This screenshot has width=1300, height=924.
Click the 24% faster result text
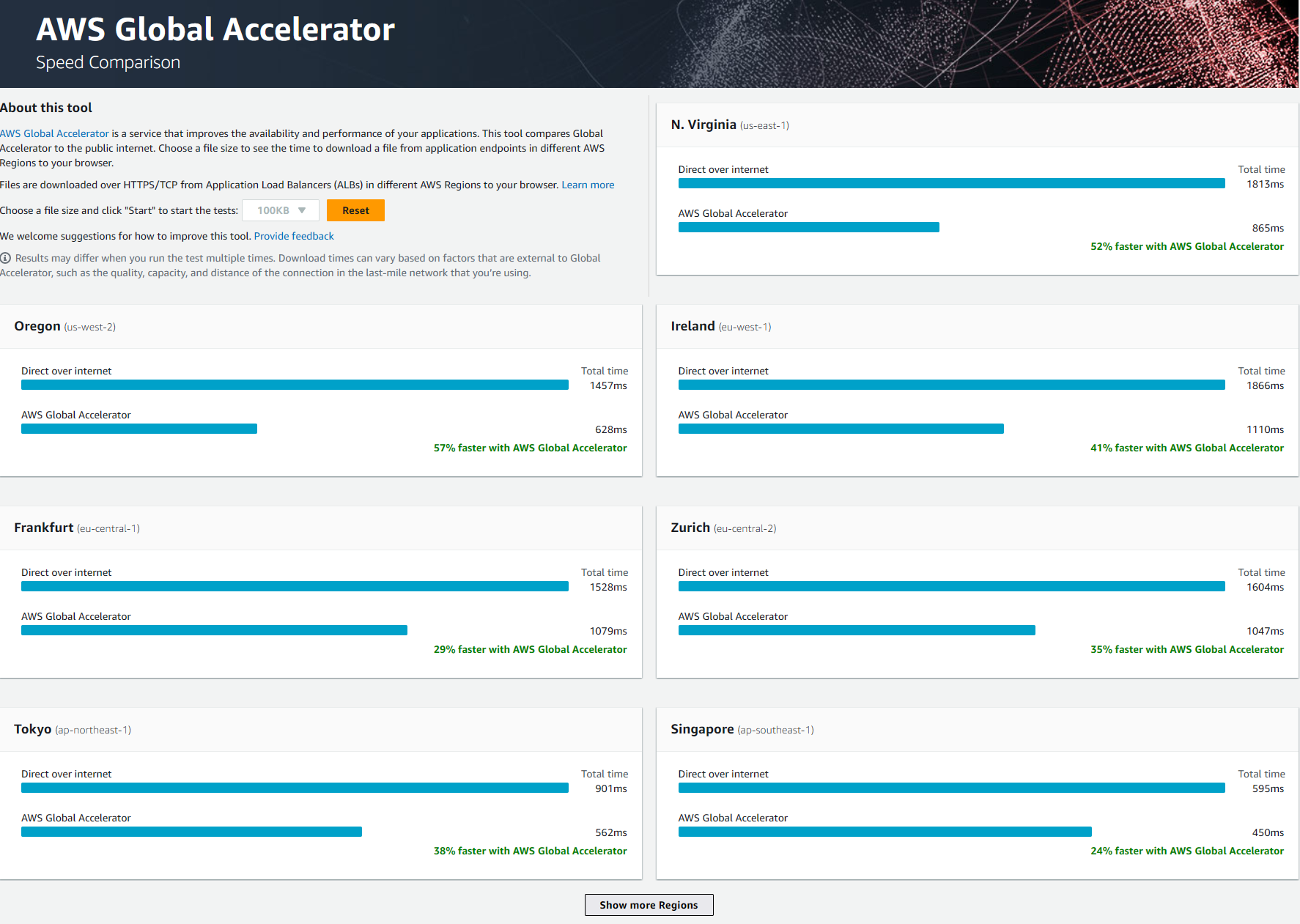coord(1187,851)
